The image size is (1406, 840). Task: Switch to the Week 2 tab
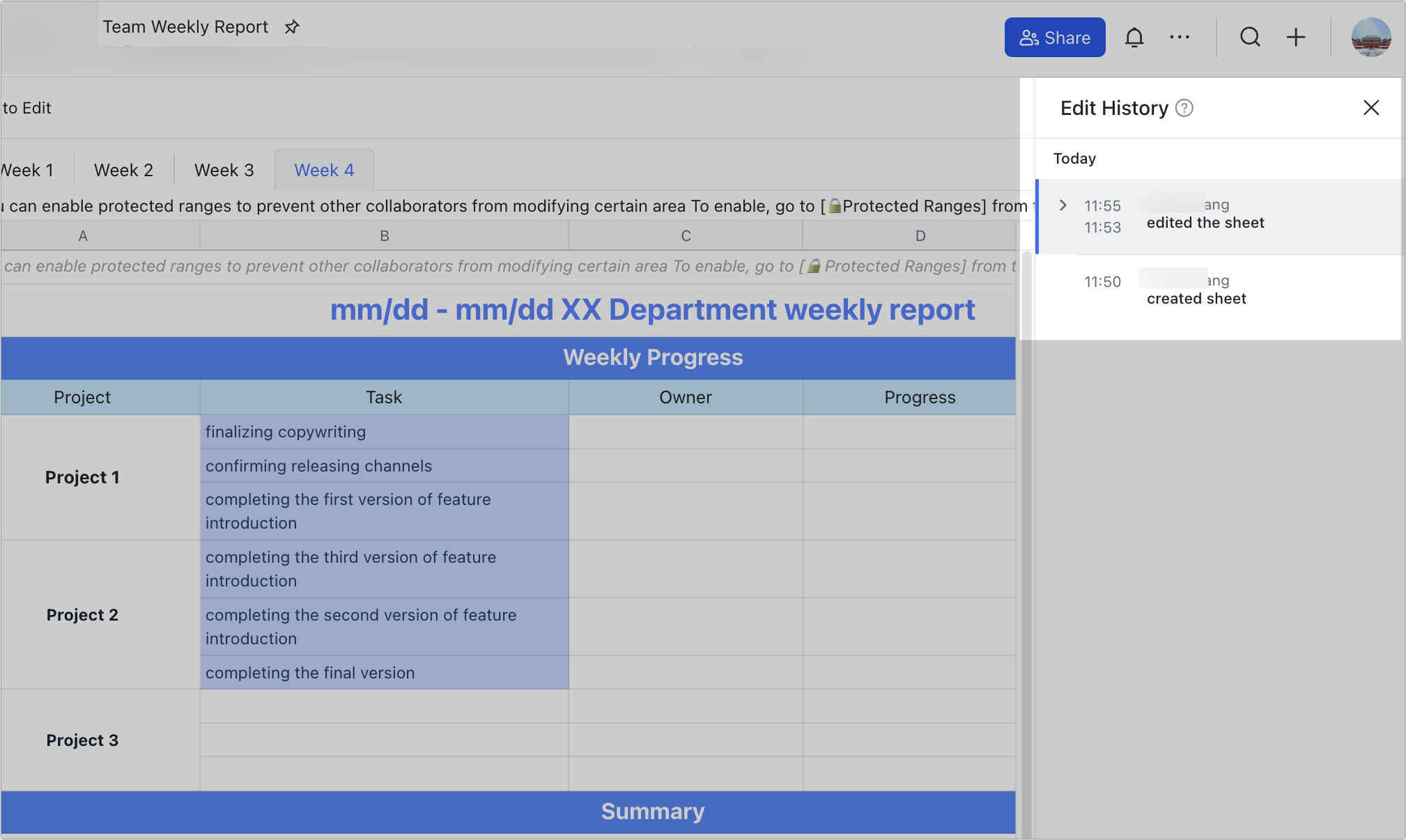[123, 171]
